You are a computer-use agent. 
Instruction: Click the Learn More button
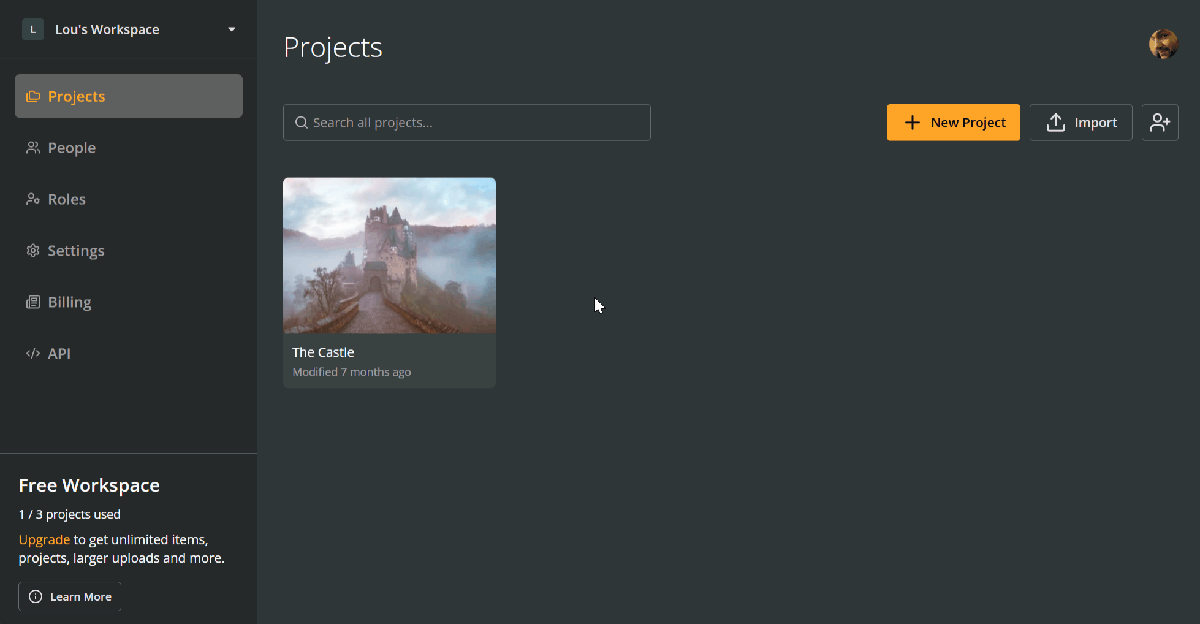[x=70, y=597]
